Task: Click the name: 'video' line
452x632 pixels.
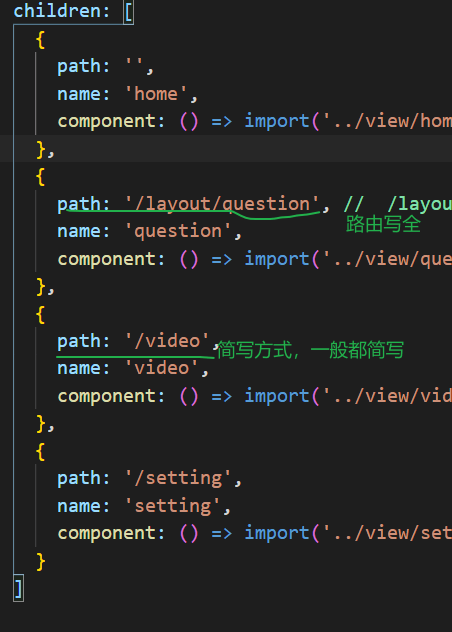Action: coord(133,368)
